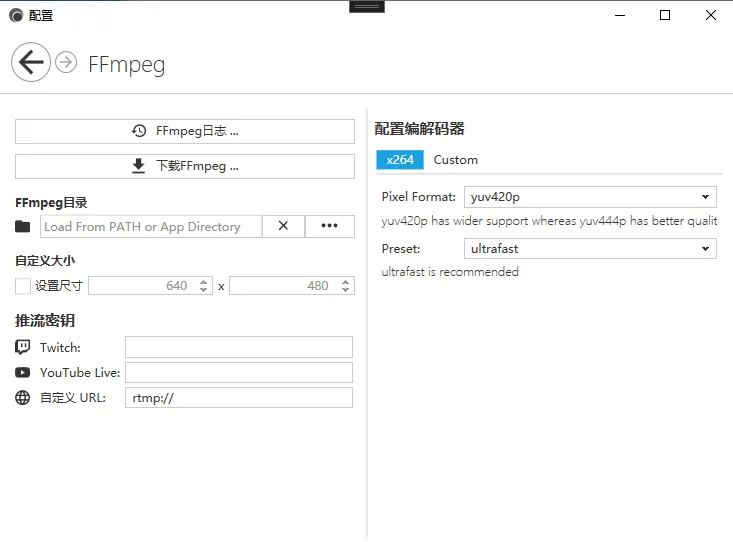Decrease the 480 height spinner arrow
Screen dimensions: 733x542
345,289
